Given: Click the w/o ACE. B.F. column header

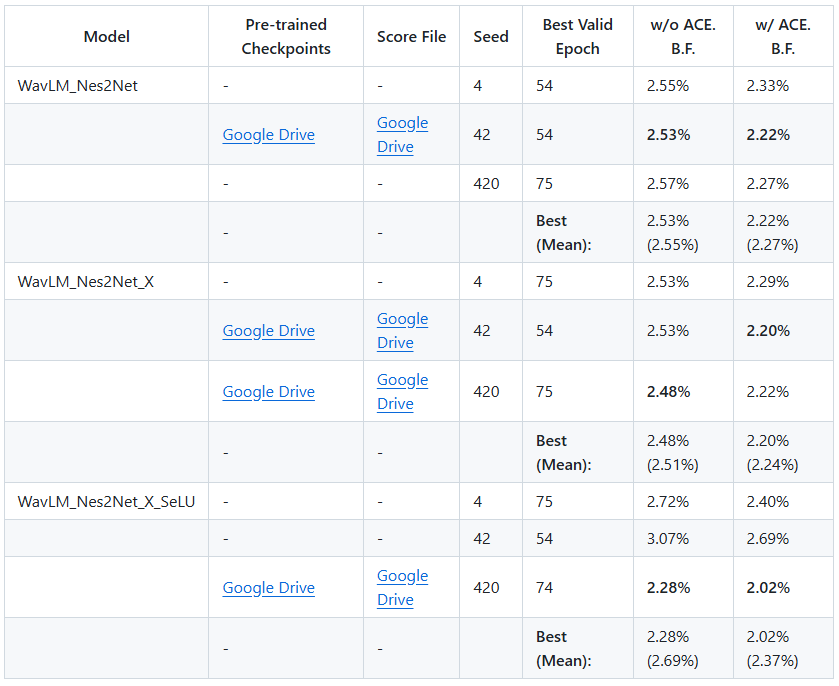Looking at the screenshot, I should 683,37.
